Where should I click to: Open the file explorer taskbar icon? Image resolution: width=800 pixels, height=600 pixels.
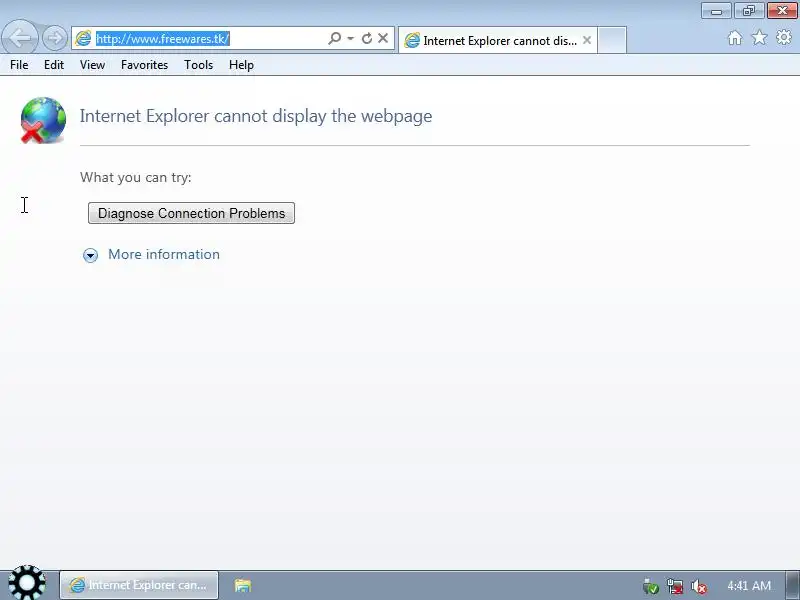point(243,585)
